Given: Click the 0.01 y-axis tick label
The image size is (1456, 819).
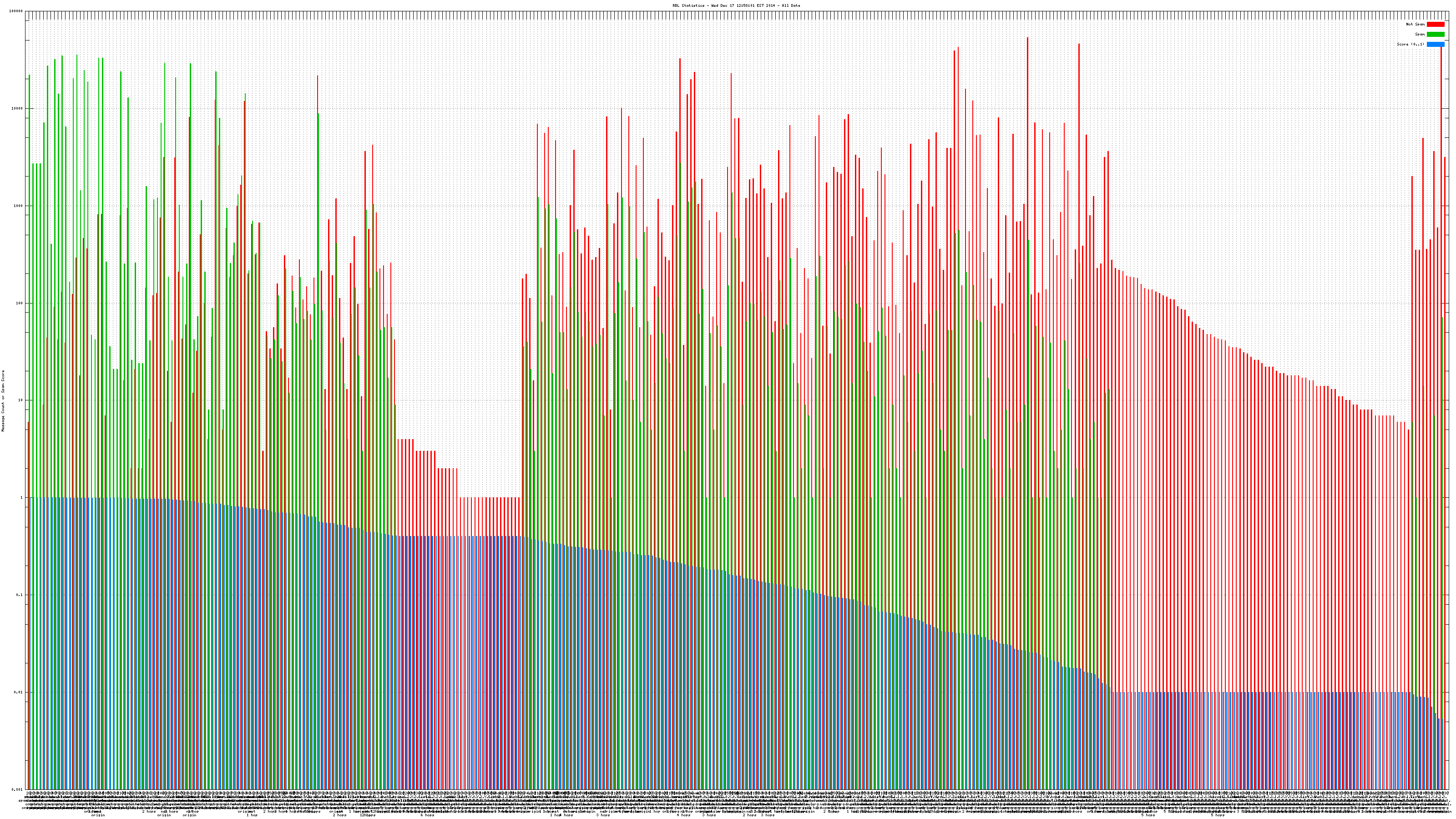Looking at the screenshot, I should tap(19, 692).
